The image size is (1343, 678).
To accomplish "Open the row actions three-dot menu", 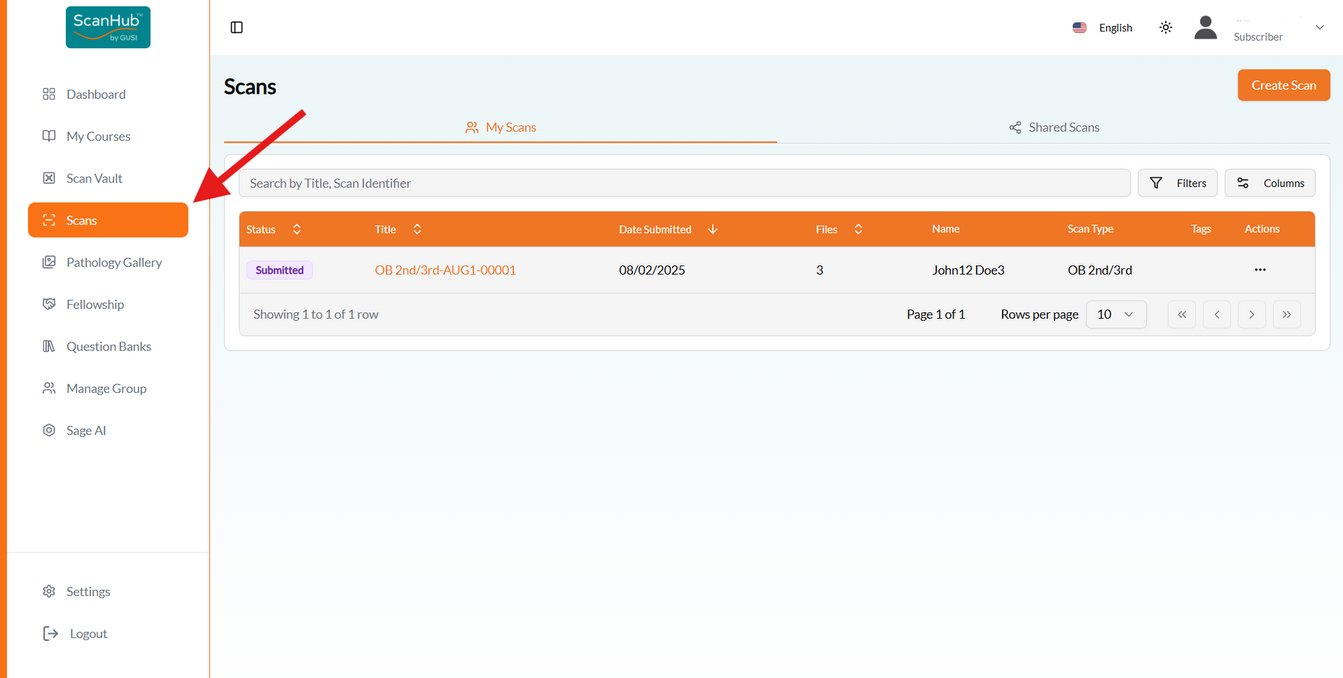I will pos(1260,270).
